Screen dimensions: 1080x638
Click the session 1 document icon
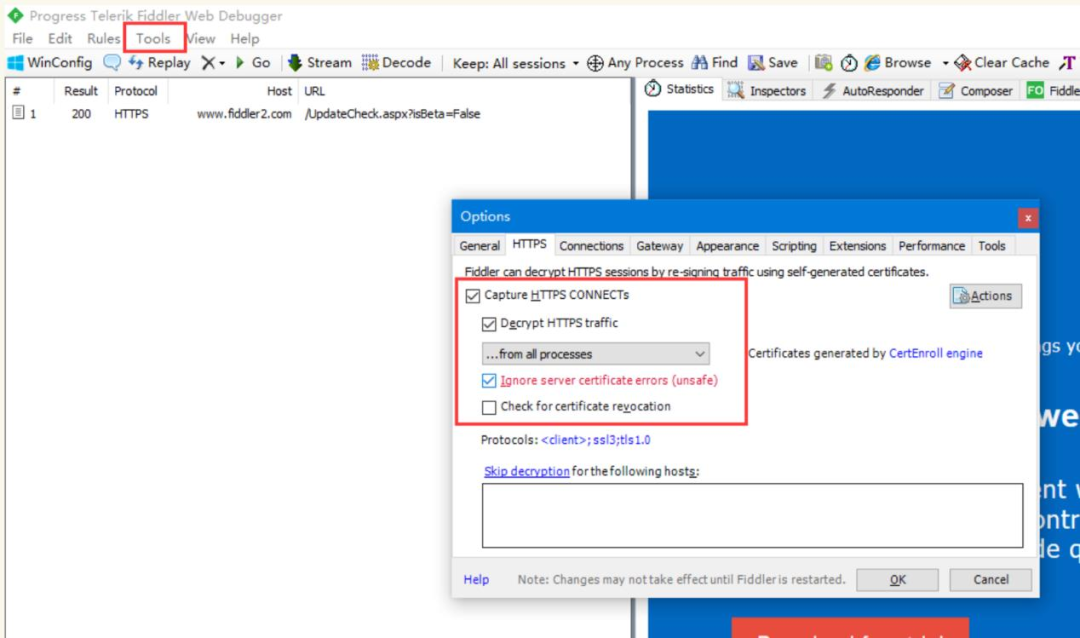pyautogui.click(x=19, y=113)
